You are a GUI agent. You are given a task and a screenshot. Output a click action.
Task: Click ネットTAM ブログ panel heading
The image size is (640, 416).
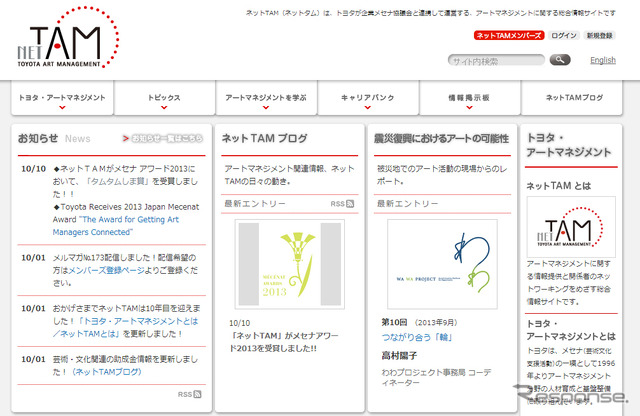(x=264, y=138)
